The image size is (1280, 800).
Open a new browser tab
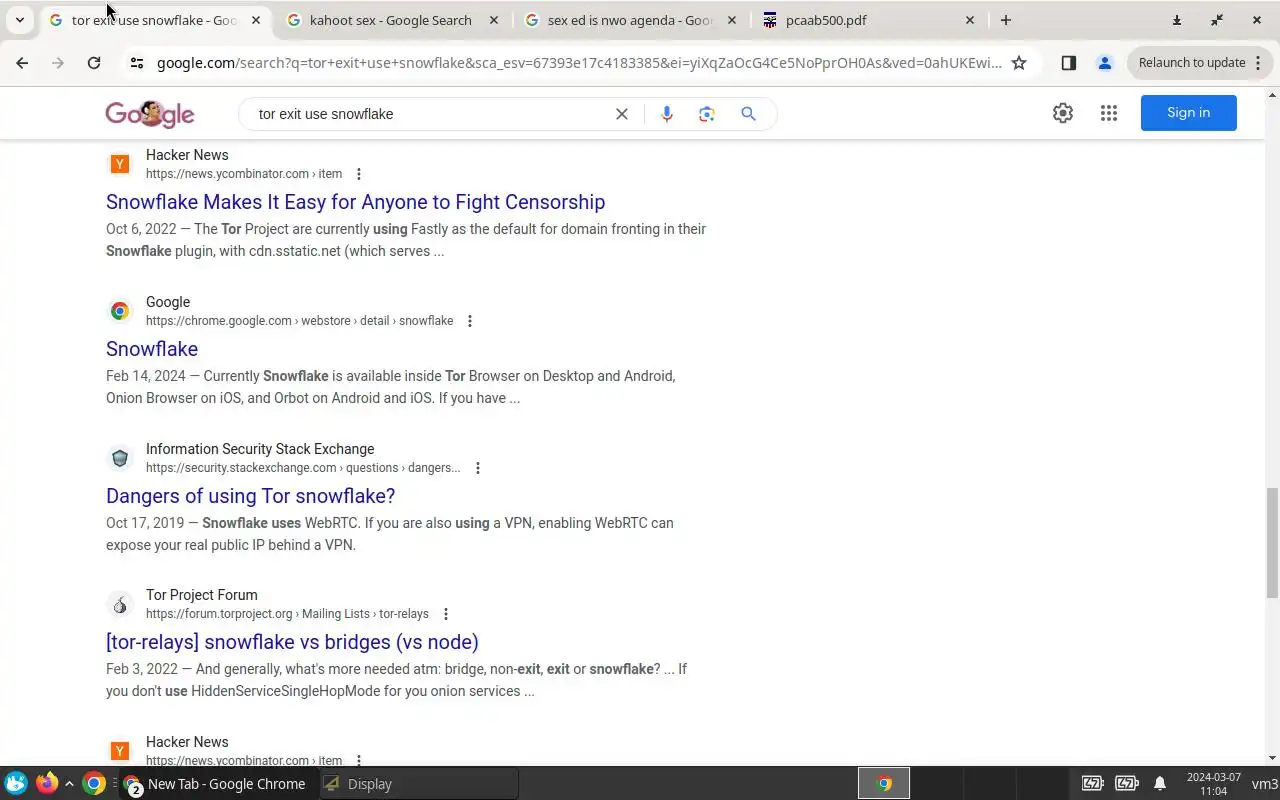(x=1006, y=20)
